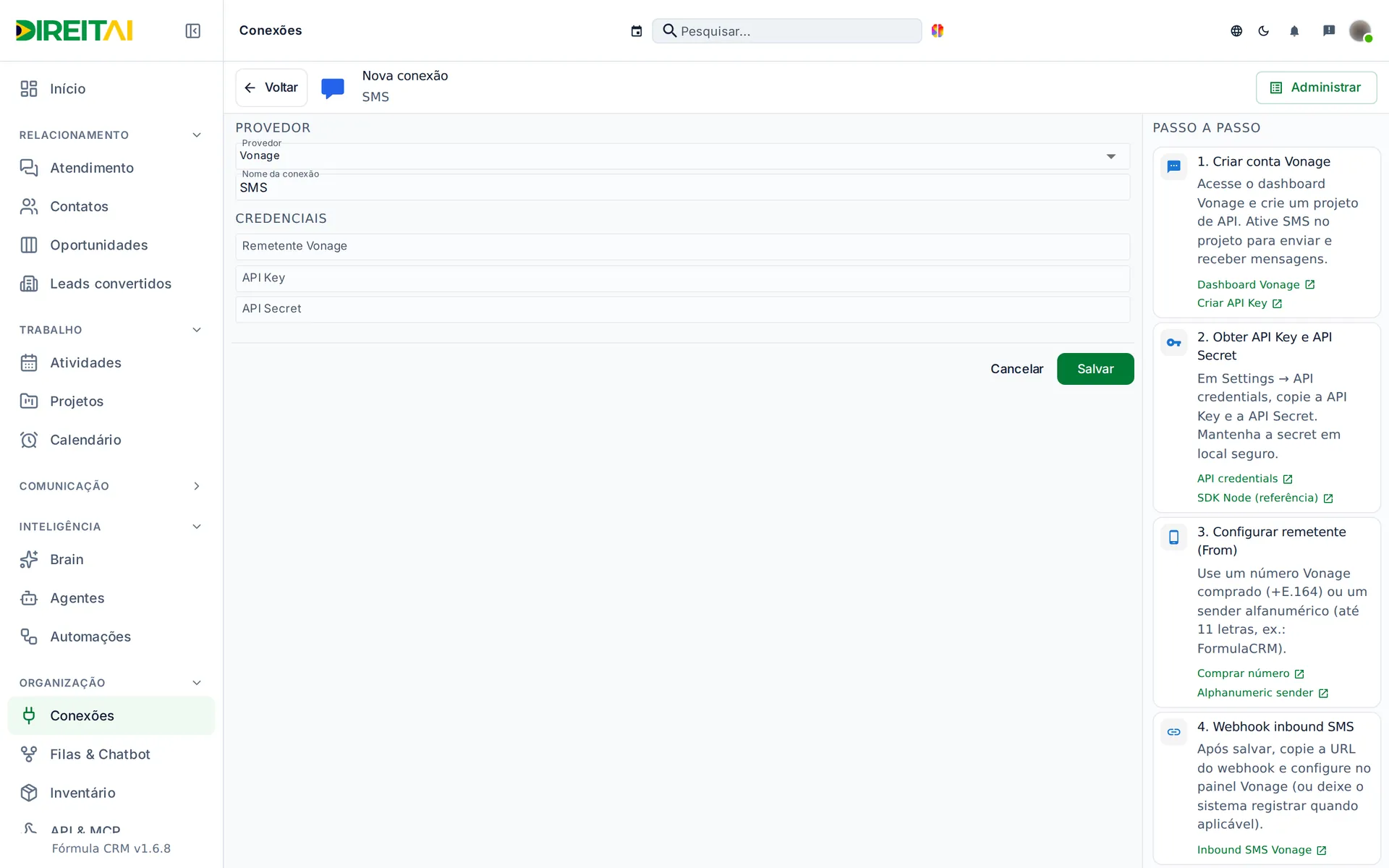The image size is (1389, 868).
Task: Open Leads convertidos page
Action: coord(111,284)
